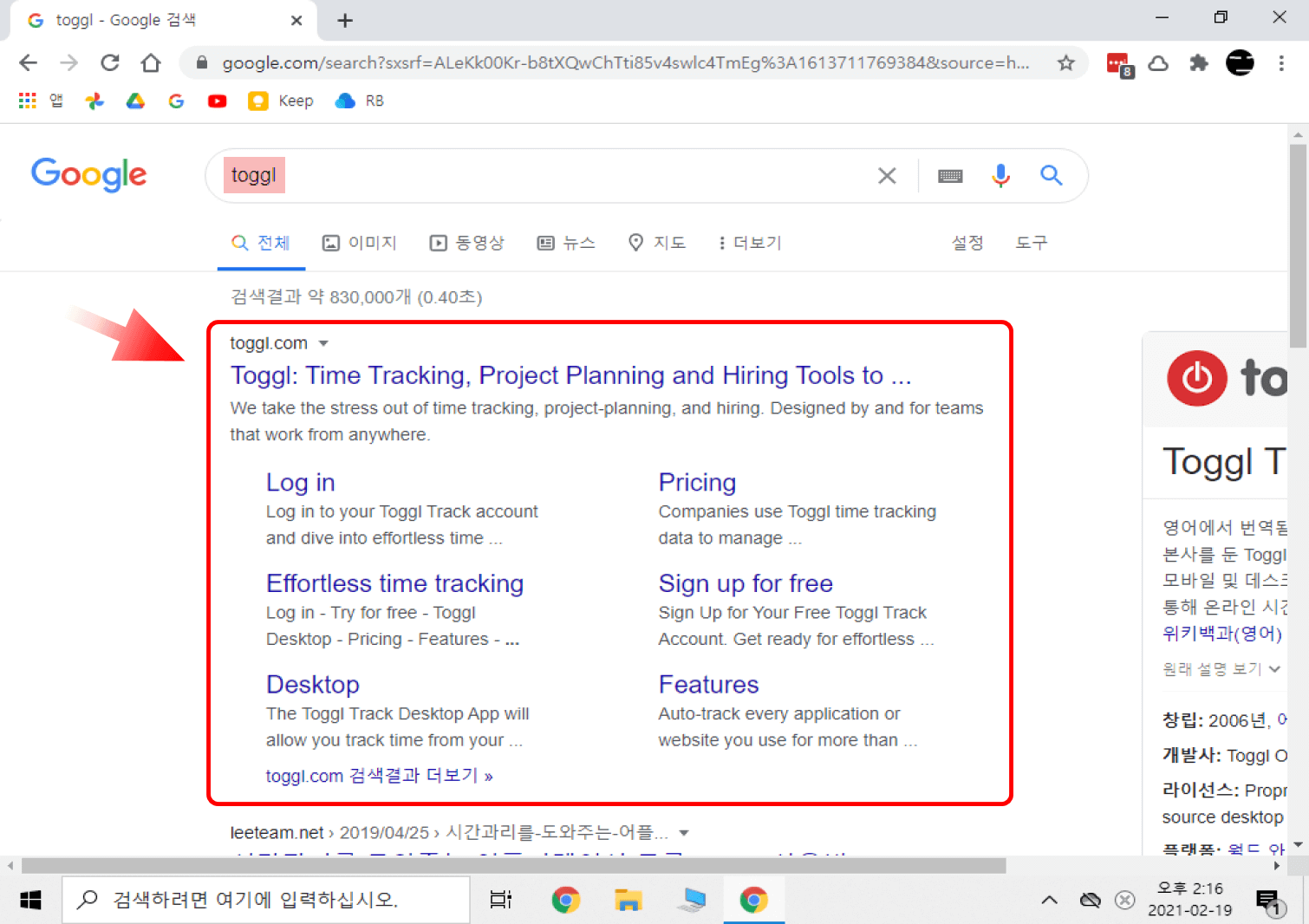The height and width of the screenshot is (924, 1309).
Task: Open the on-screen keyboard input tool
Action: coord(950,176)
